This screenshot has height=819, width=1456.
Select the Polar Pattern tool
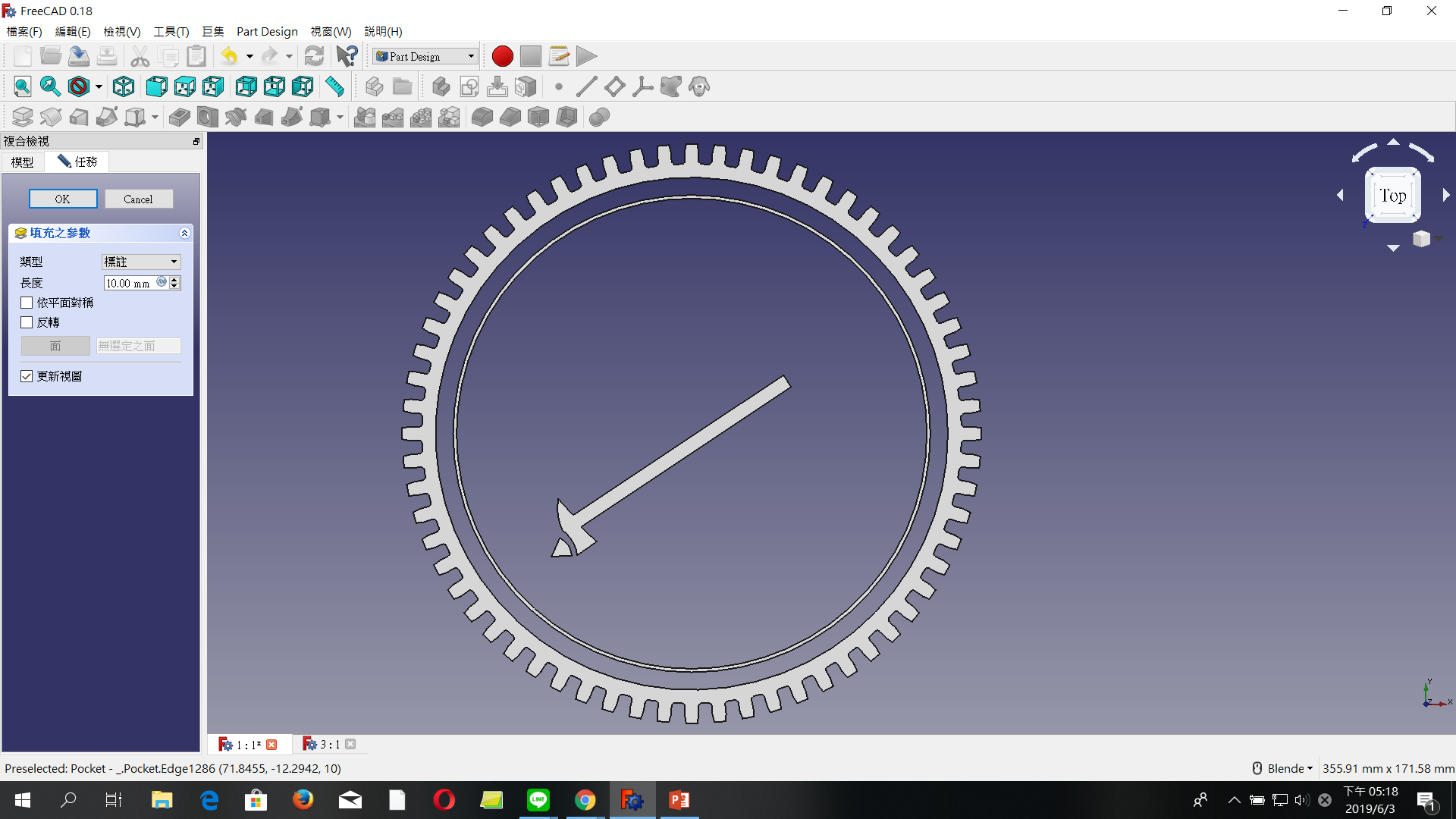pyautogui.click(x=421, y=117)
